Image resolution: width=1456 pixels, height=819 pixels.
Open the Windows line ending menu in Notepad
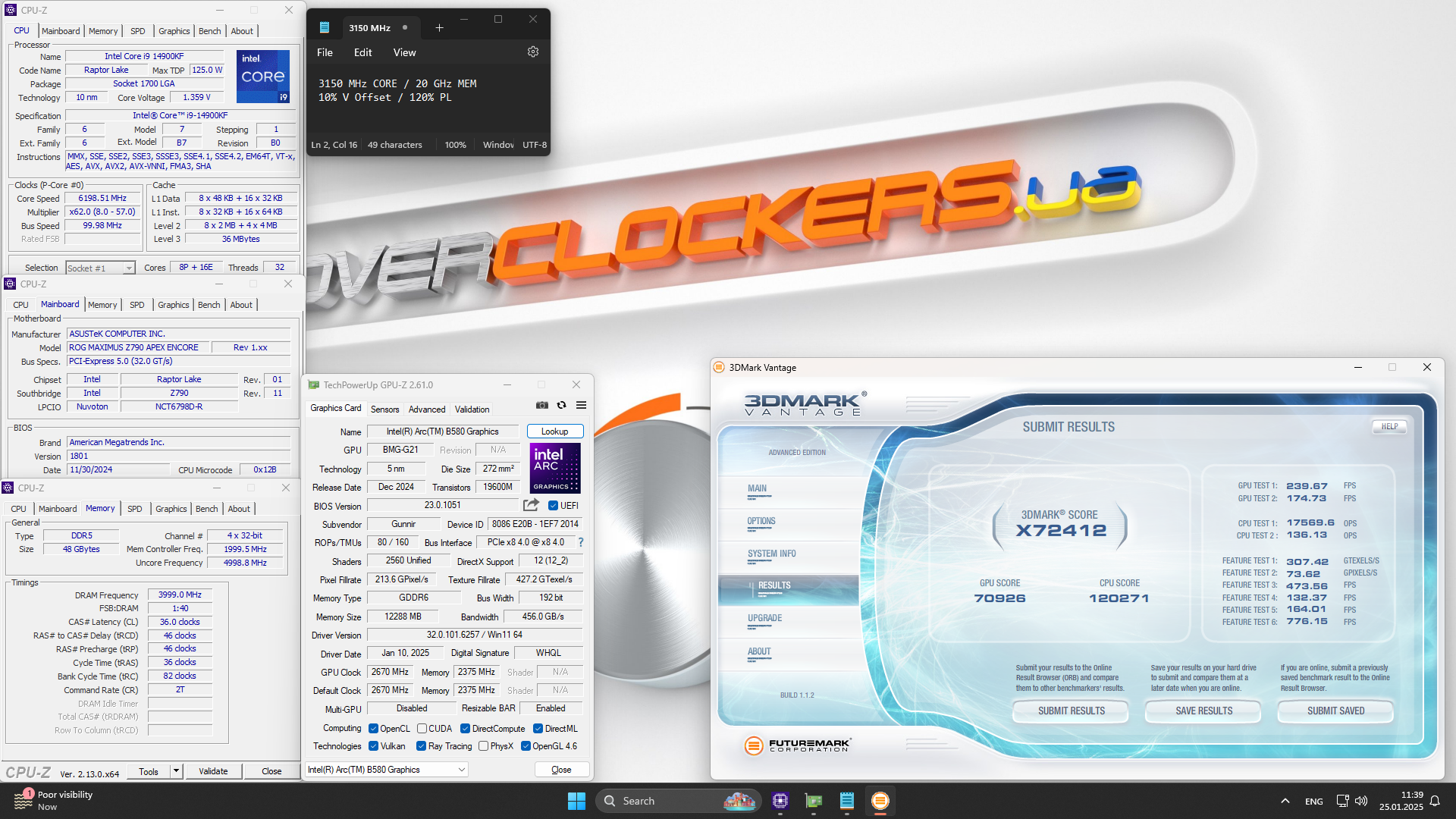tap(497, 145)
